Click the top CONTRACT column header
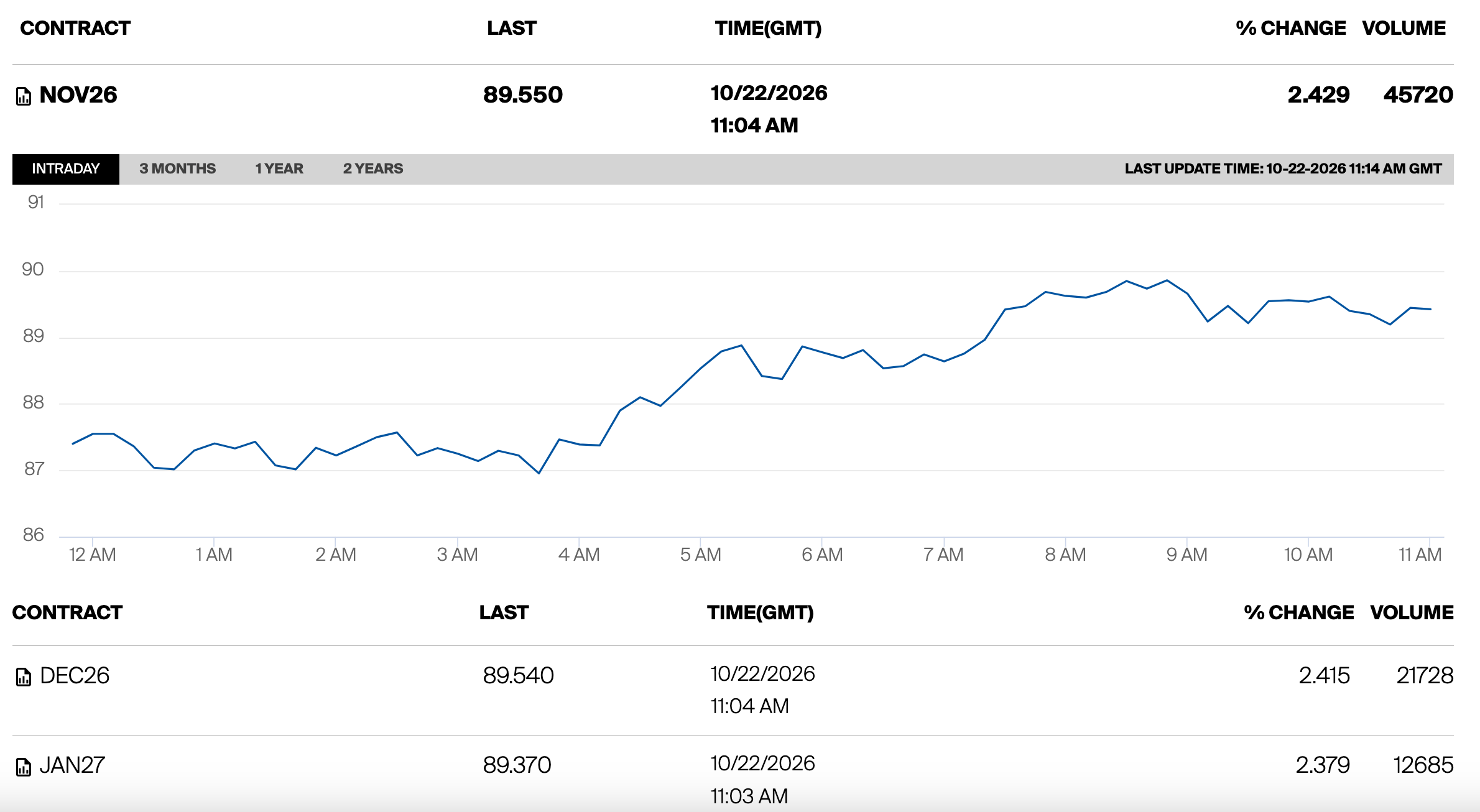 [x=75, y=28]
